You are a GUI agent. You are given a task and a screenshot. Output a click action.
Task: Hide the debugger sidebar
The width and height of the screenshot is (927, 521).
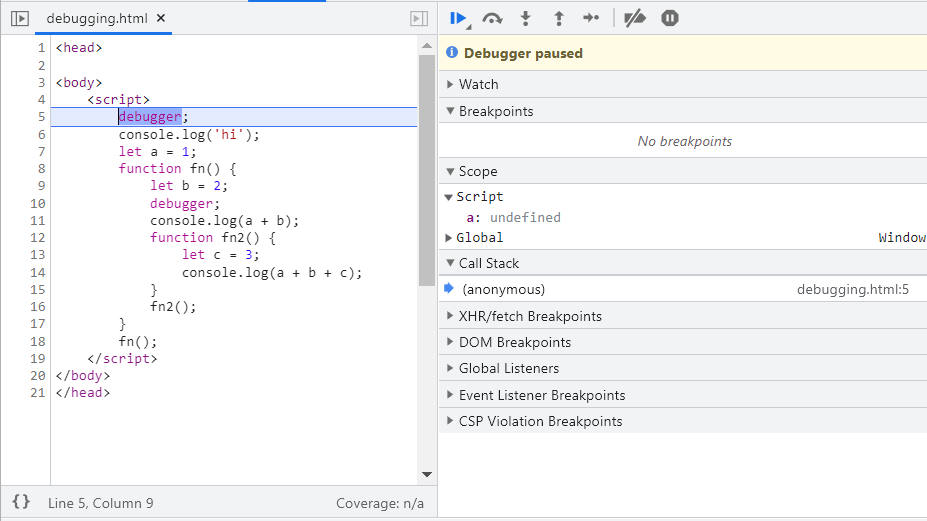(419, 18)
